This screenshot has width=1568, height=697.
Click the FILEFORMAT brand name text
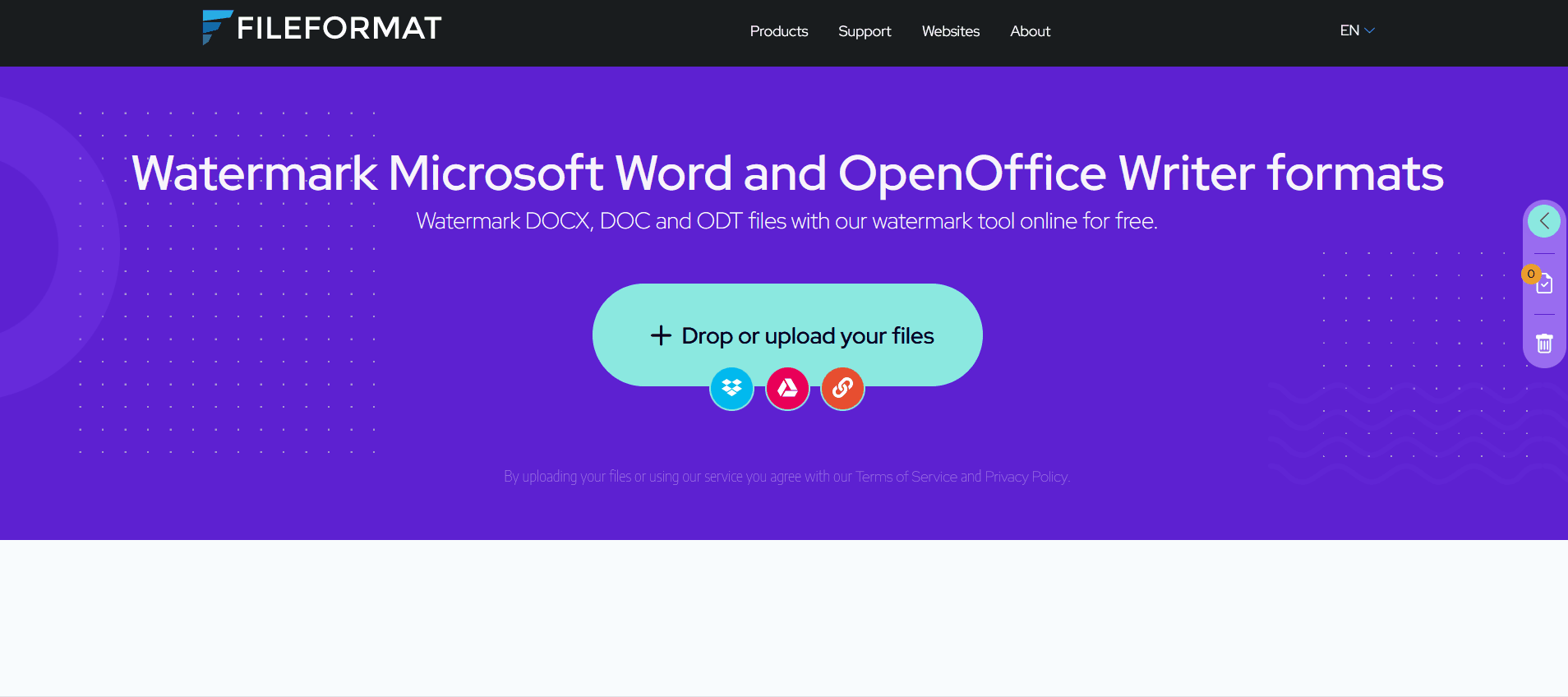(x=339, y=29)
